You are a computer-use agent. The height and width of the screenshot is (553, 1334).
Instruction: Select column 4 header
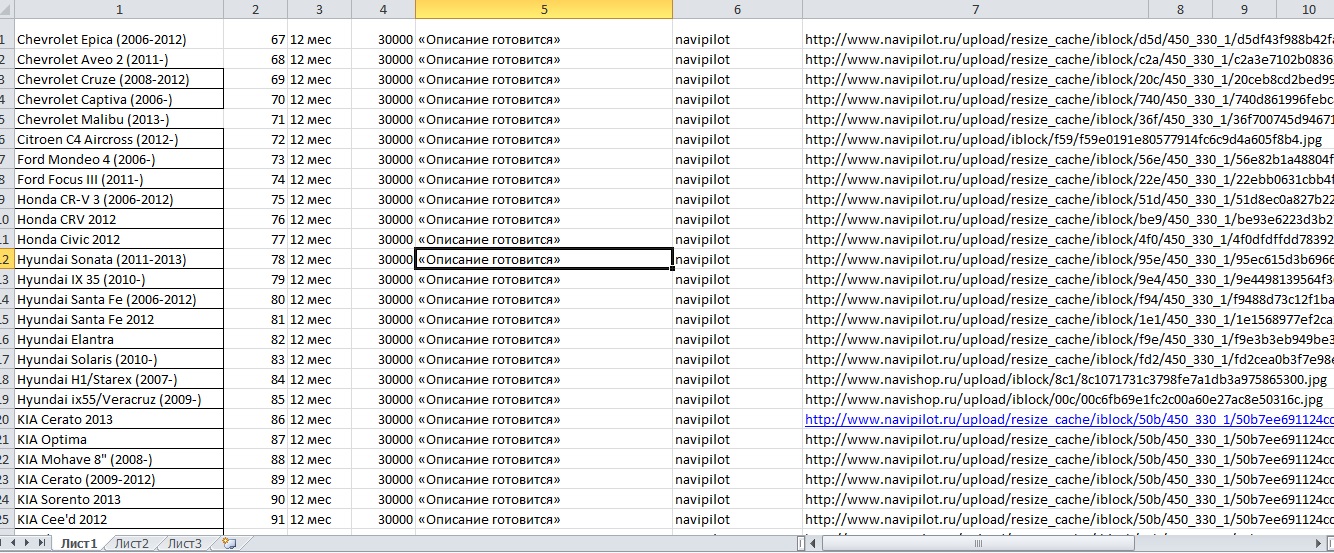coord(383,9)
